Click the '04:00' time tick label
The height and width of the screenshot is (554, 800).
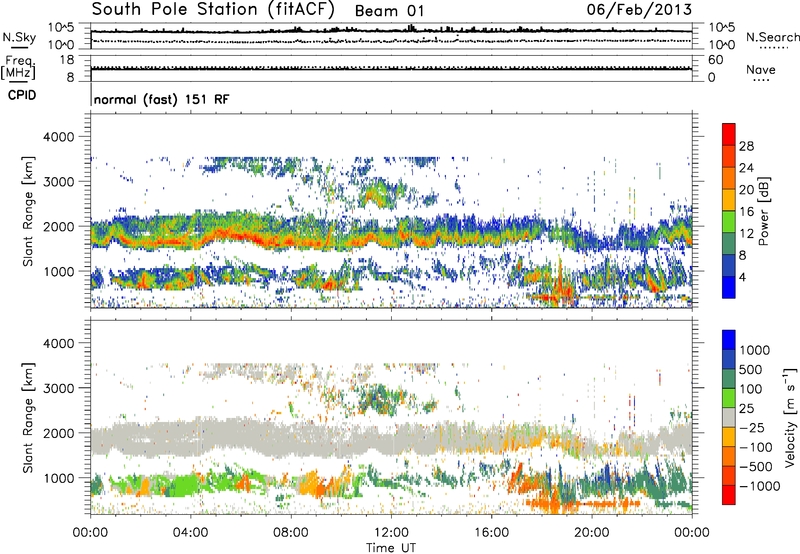[190, 533]
